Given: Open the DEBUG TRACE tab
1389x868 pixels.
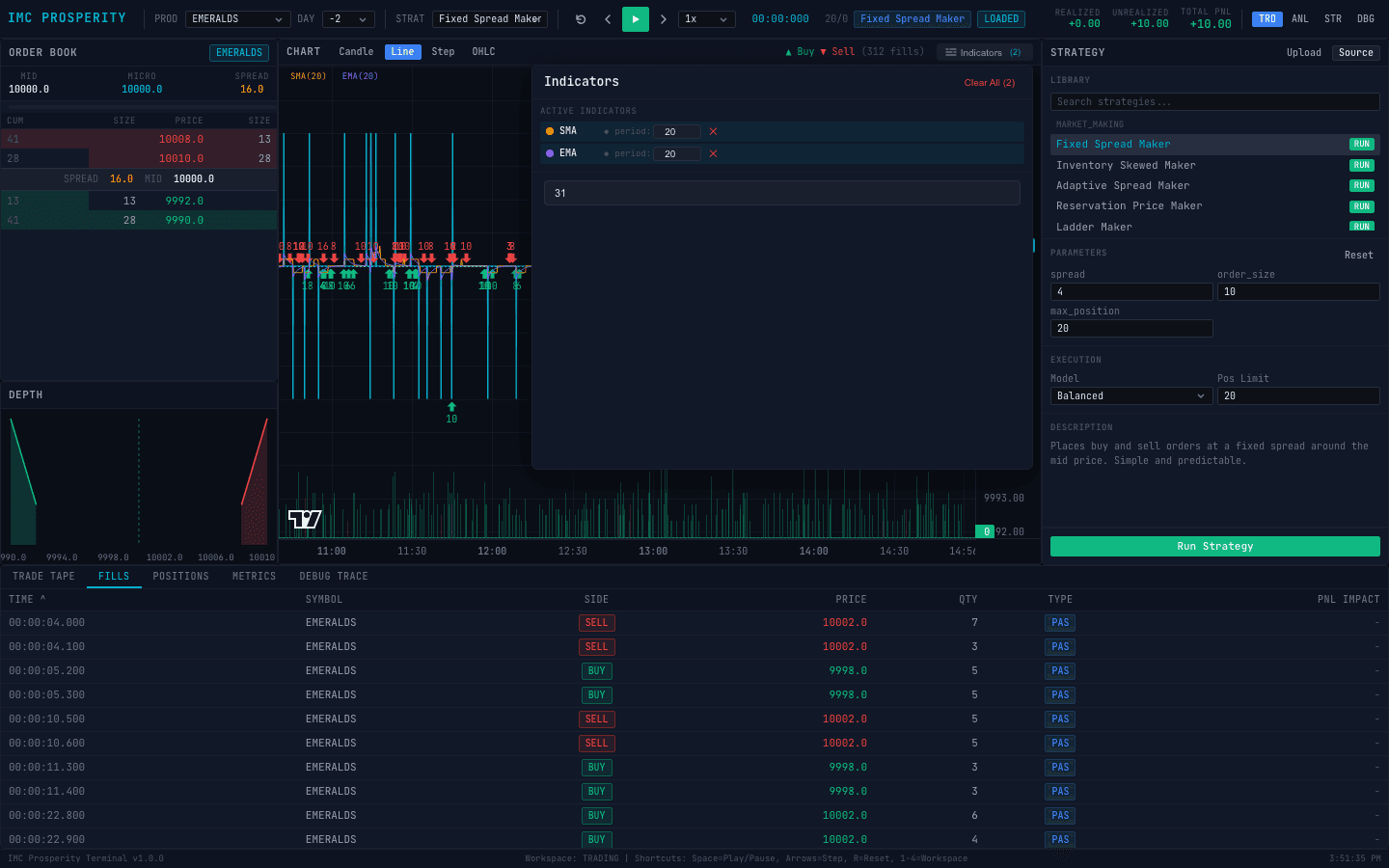Looking at the screenshot, I should (x=334, y=577).
